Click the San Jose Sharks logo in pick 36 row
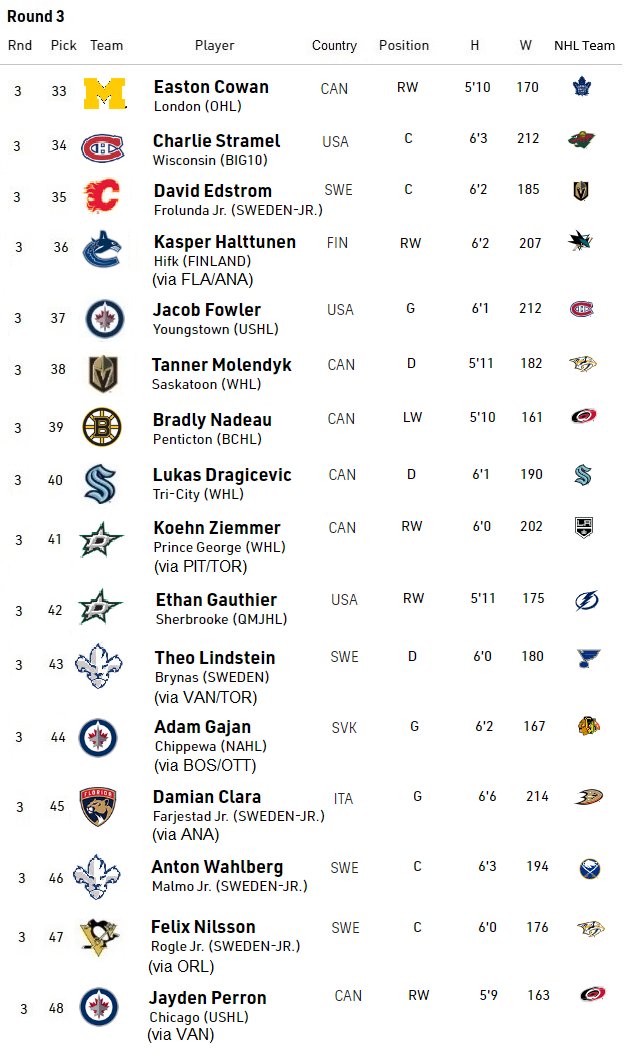624x1059 pixels. tap(581, 241)
